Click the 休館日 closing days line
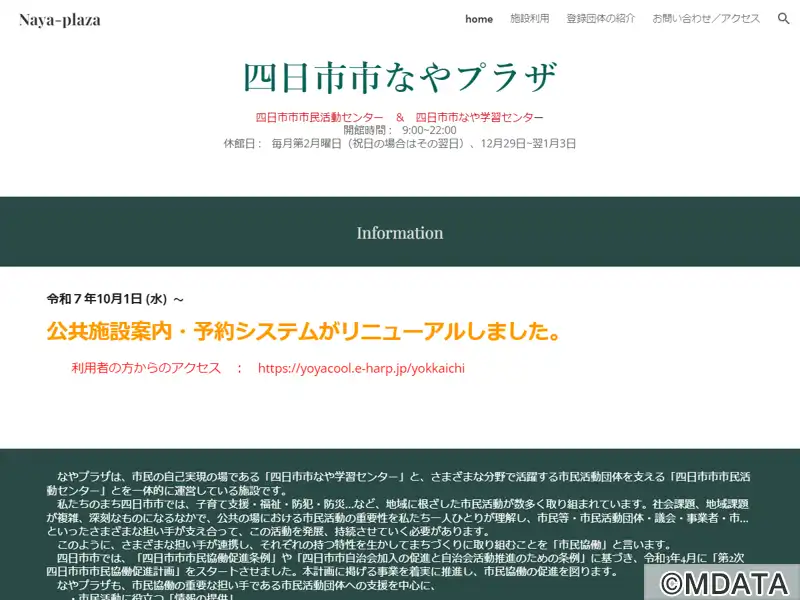Screen dimensions: 800x600 [x=400, y=144]
